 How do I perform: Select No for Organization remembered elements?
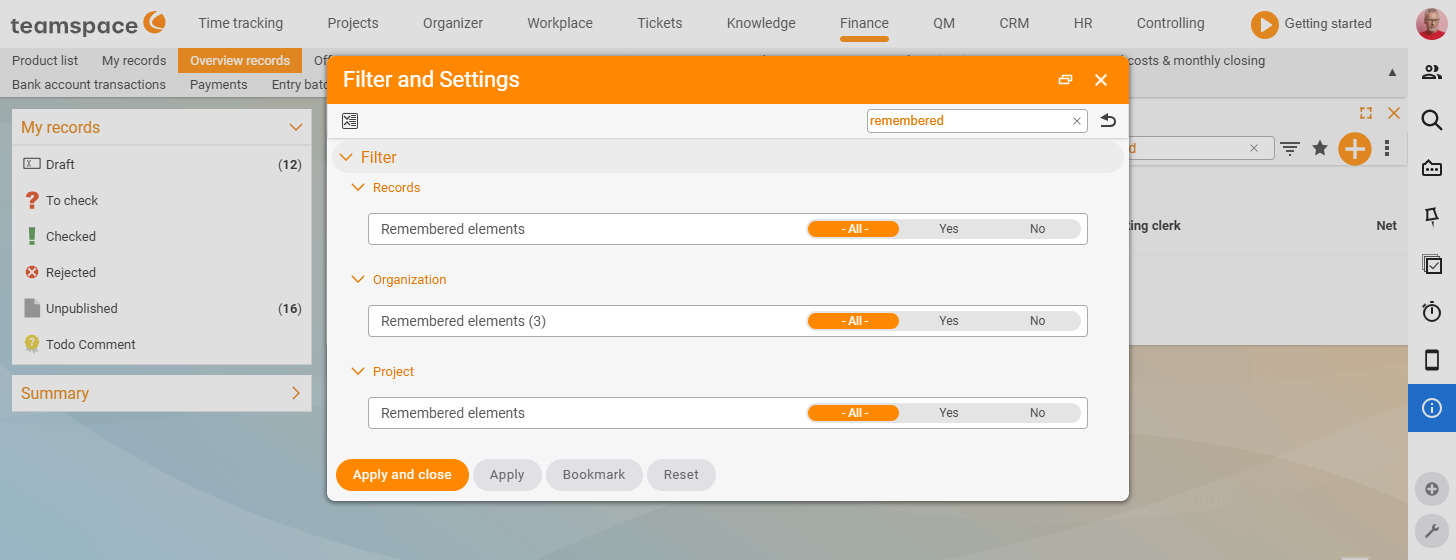click(x=1037, y=321)
